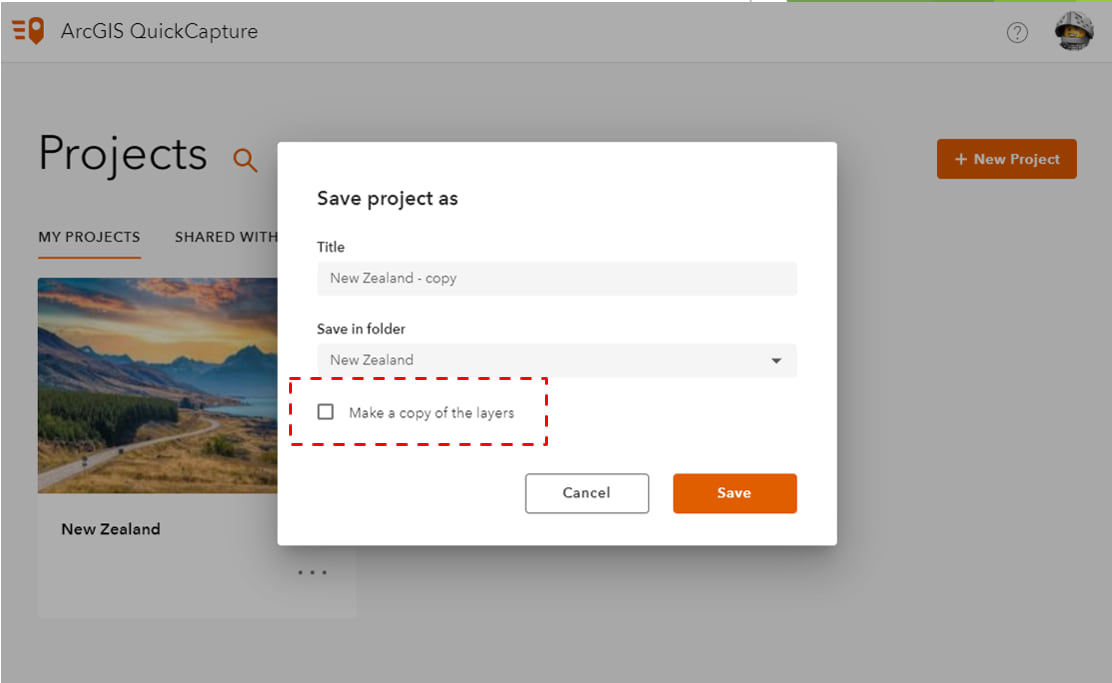Start a New Project
The width and height of the screenshot is (1112, 683).
[x=1006, y=159]
